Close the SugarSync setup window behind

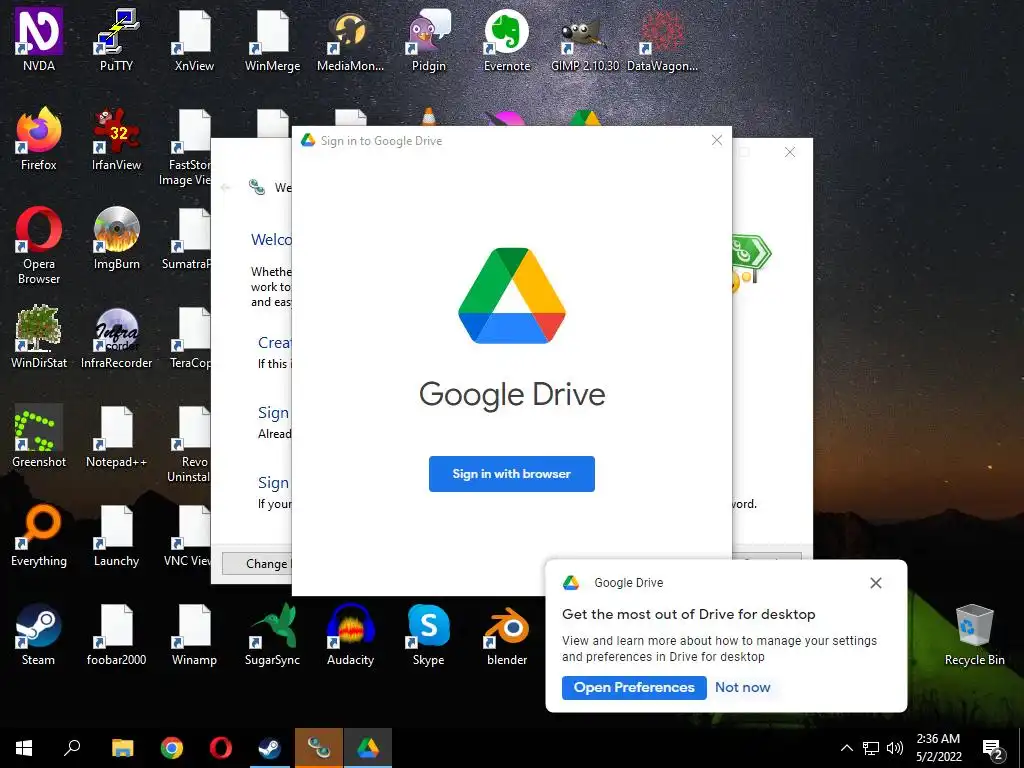pyautogui.click(x=790, y=152)
